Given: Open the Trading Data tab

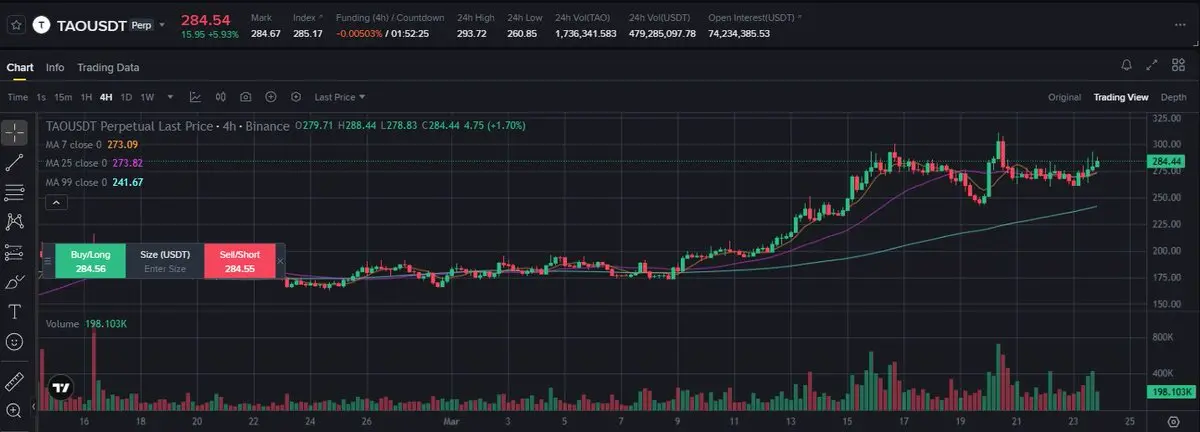Looking at the screenshot, I should click(108, 67).
